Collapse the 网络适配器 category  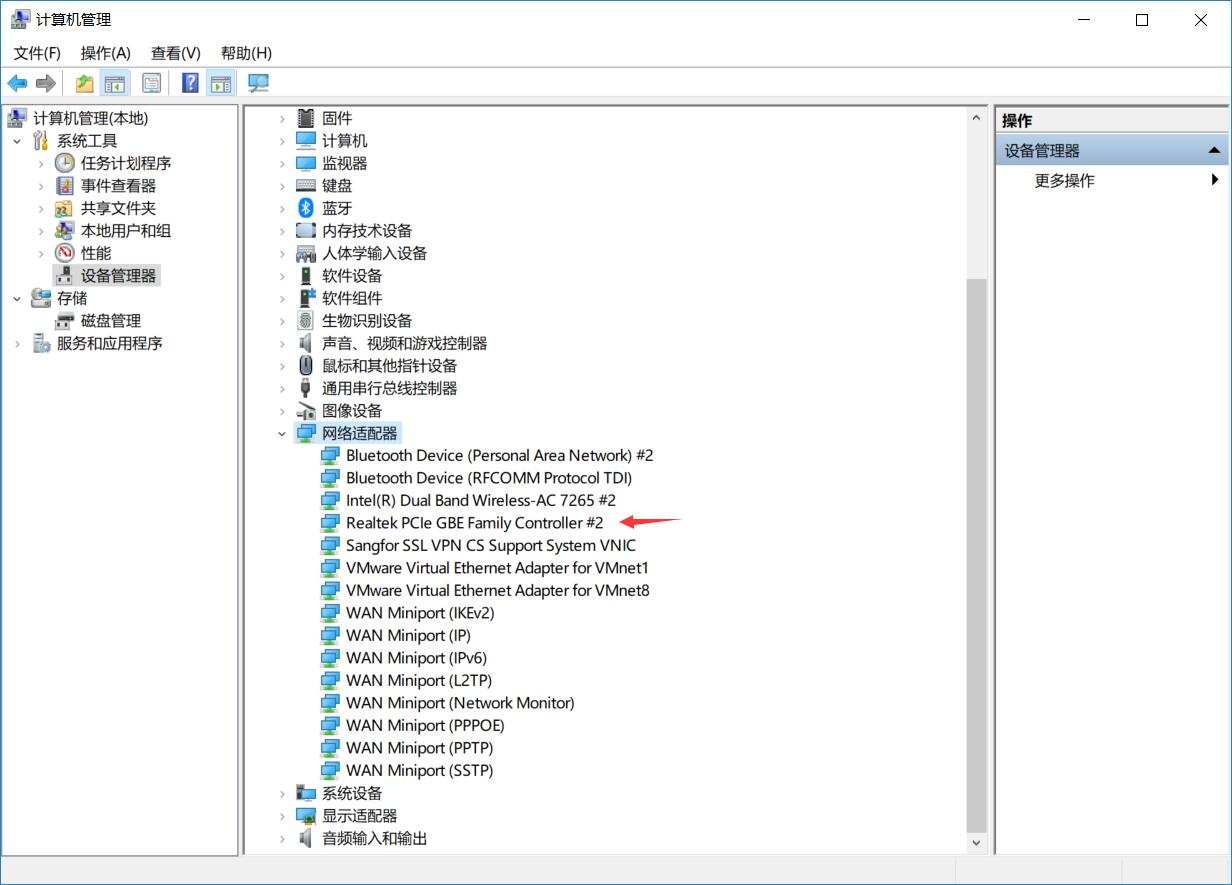click(x=283, y=434)
